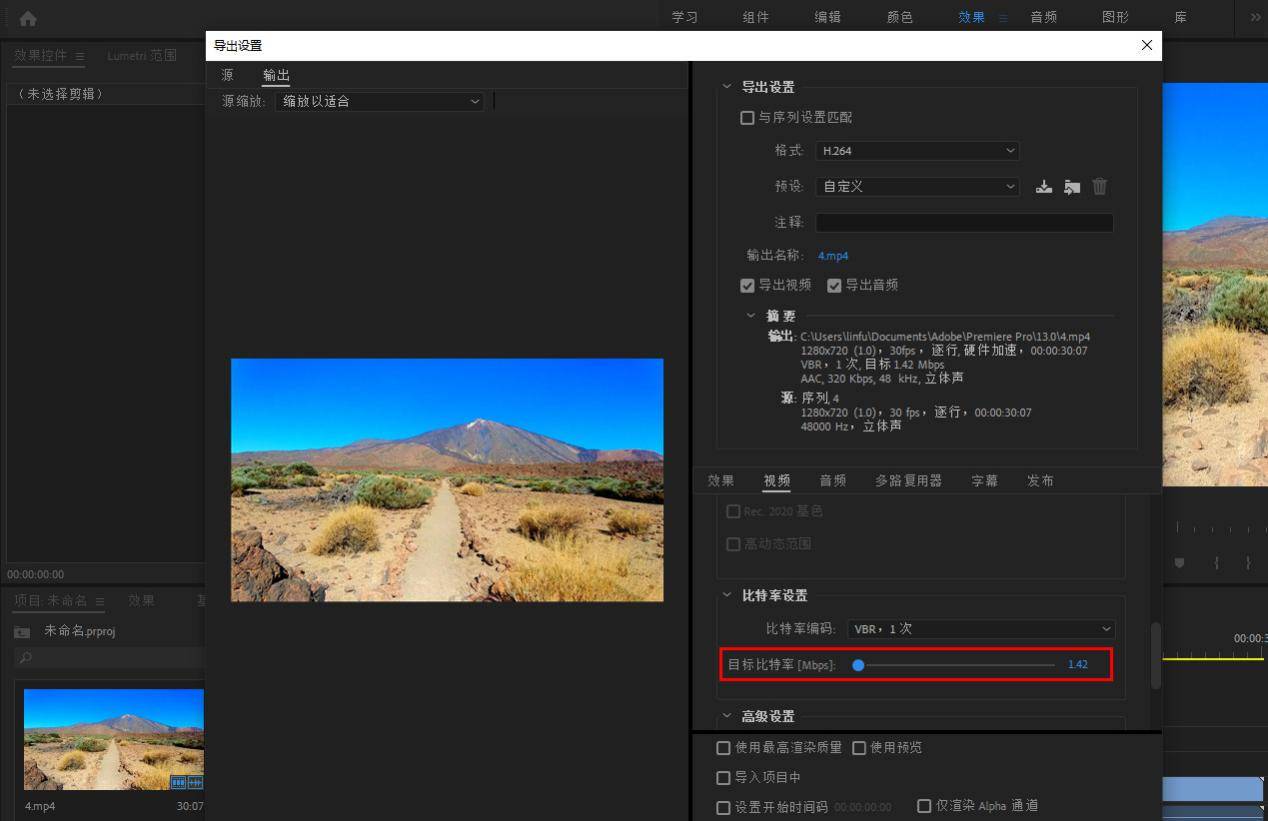Image resolution: width=1268 pixels, height=821 pixels.
Task: Save the current export preset
Action: point(1044,186)
